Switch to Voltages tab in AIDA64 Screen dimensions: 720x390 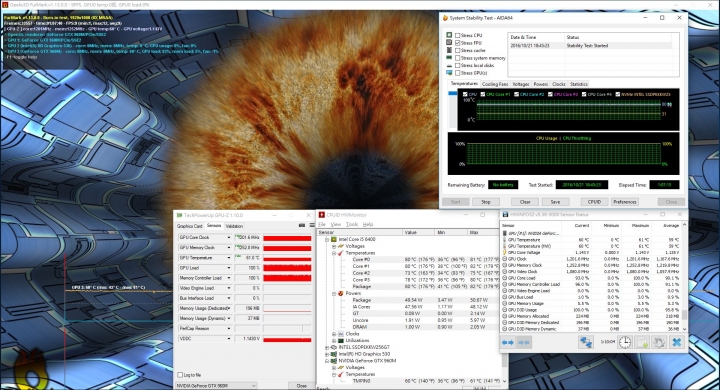[x=521, y=84]
